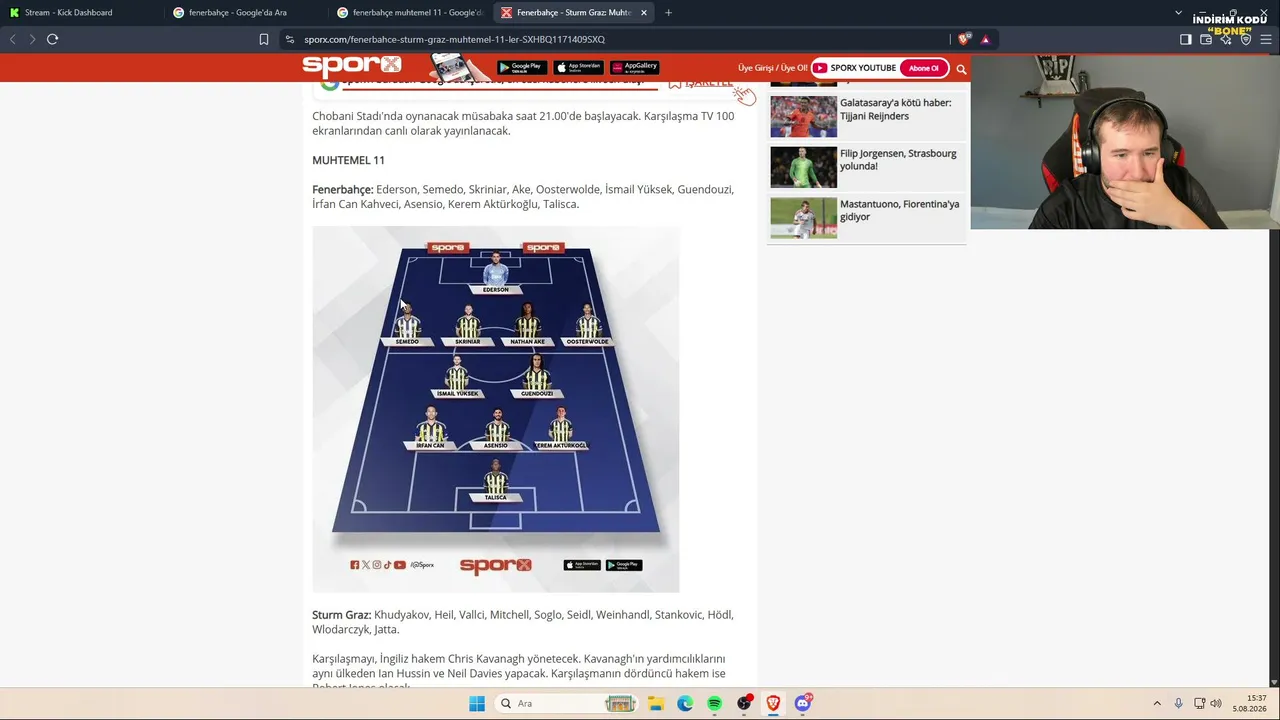1280x720 pixels.
Task: Switch to fenerbahçe muhtemel 11 Google tab
Action: (410, 13)
